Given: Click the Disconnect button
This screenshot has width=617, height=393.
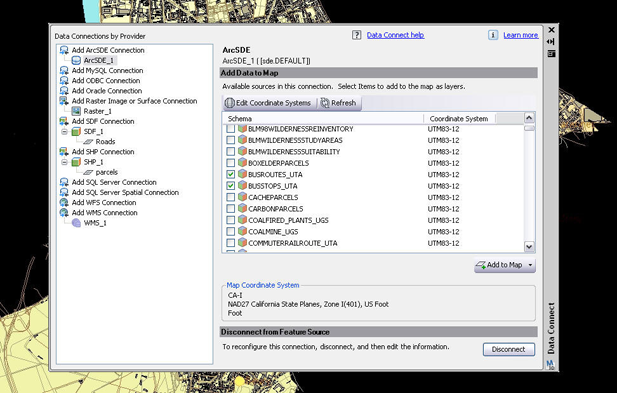Looking at the screenshot, I should 509,349.
